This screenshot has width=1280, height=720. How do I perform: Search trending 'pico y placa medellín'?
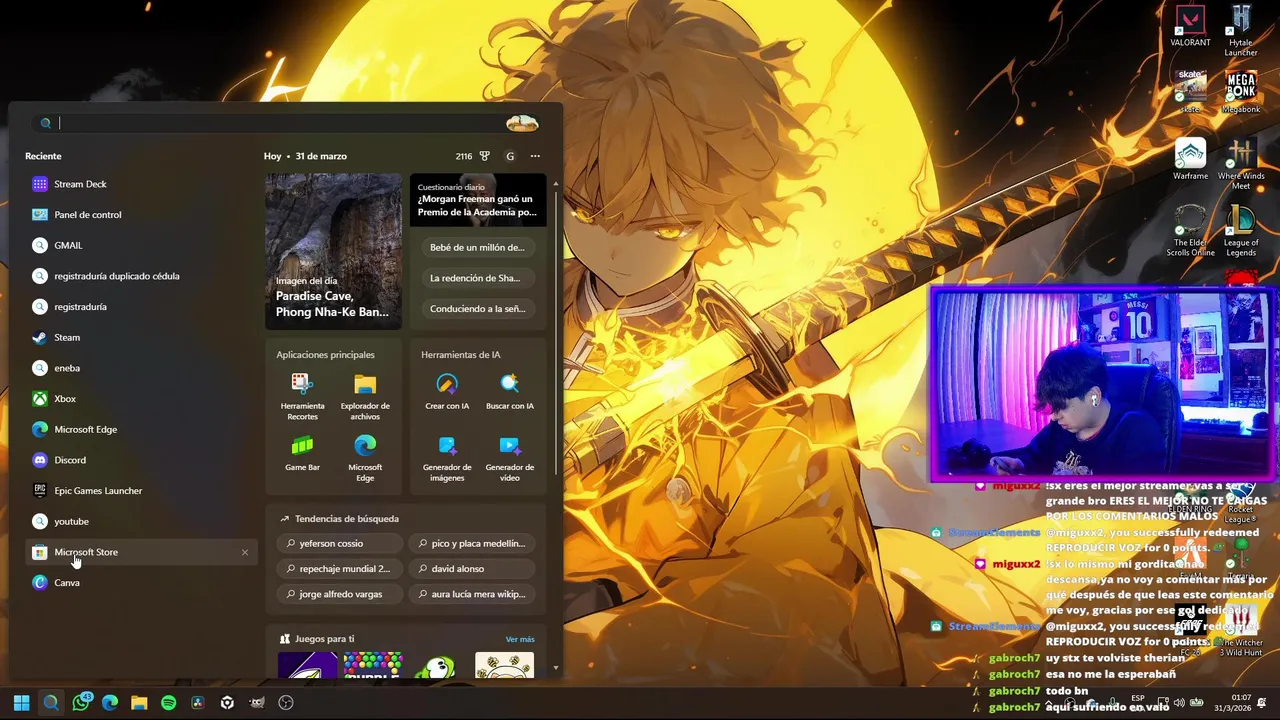click(471, 544)
